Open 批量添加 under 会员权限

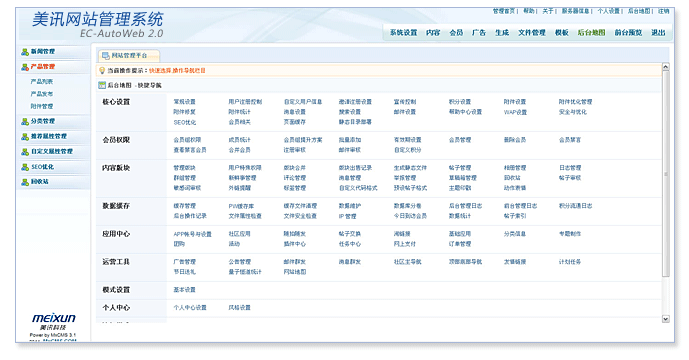coord(350,140)
